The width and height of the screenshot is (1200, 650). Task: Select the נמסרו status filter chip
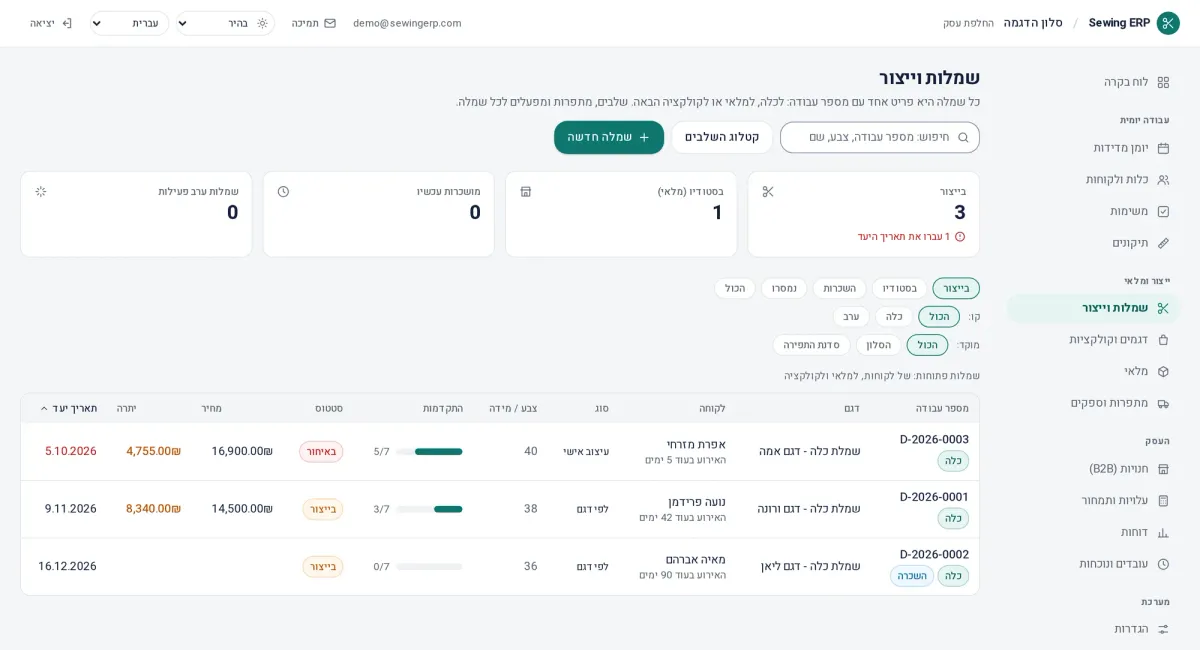pos(784,288)
